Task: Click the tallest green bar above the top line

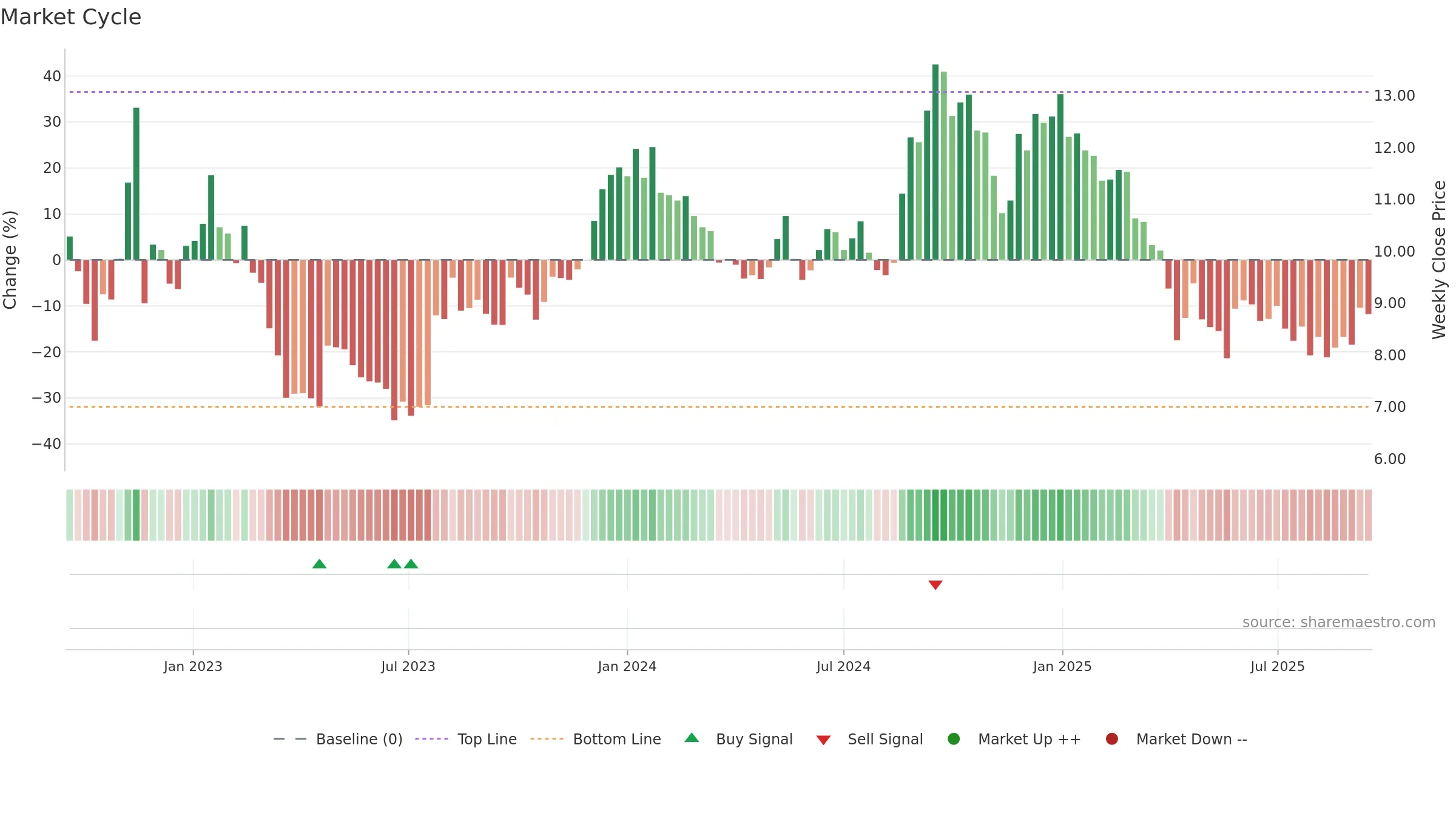Action: [935, 162]
